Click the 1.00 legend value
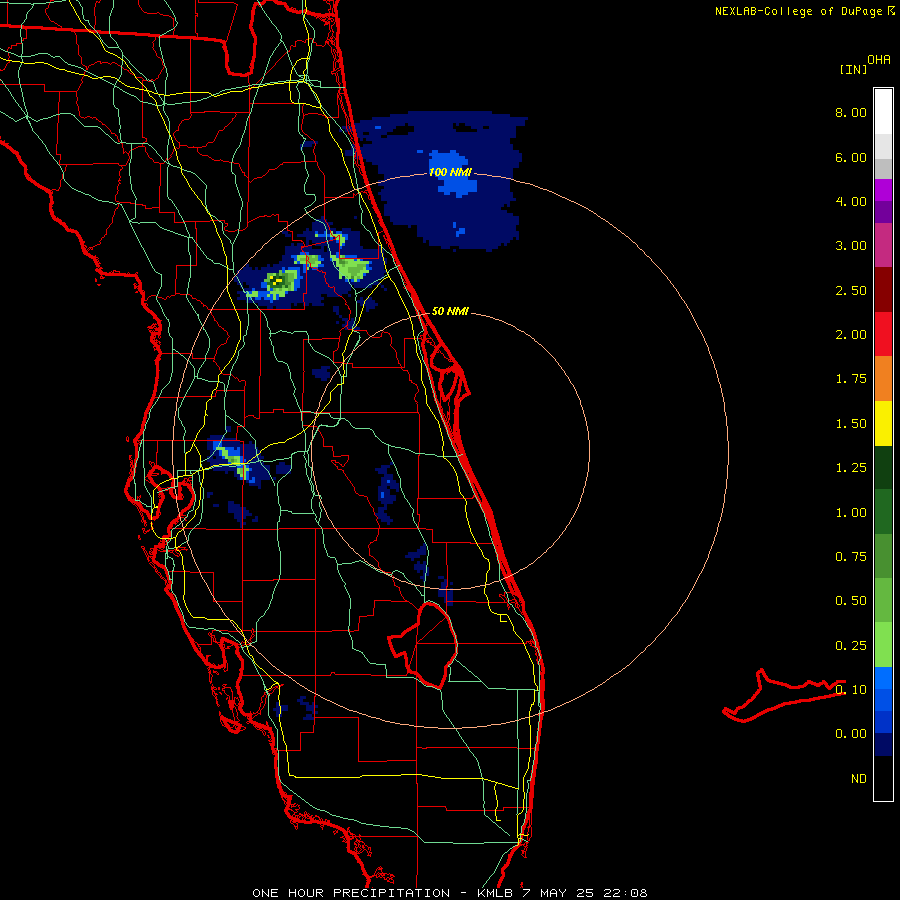Screen dimensions: 900x900 851,513
